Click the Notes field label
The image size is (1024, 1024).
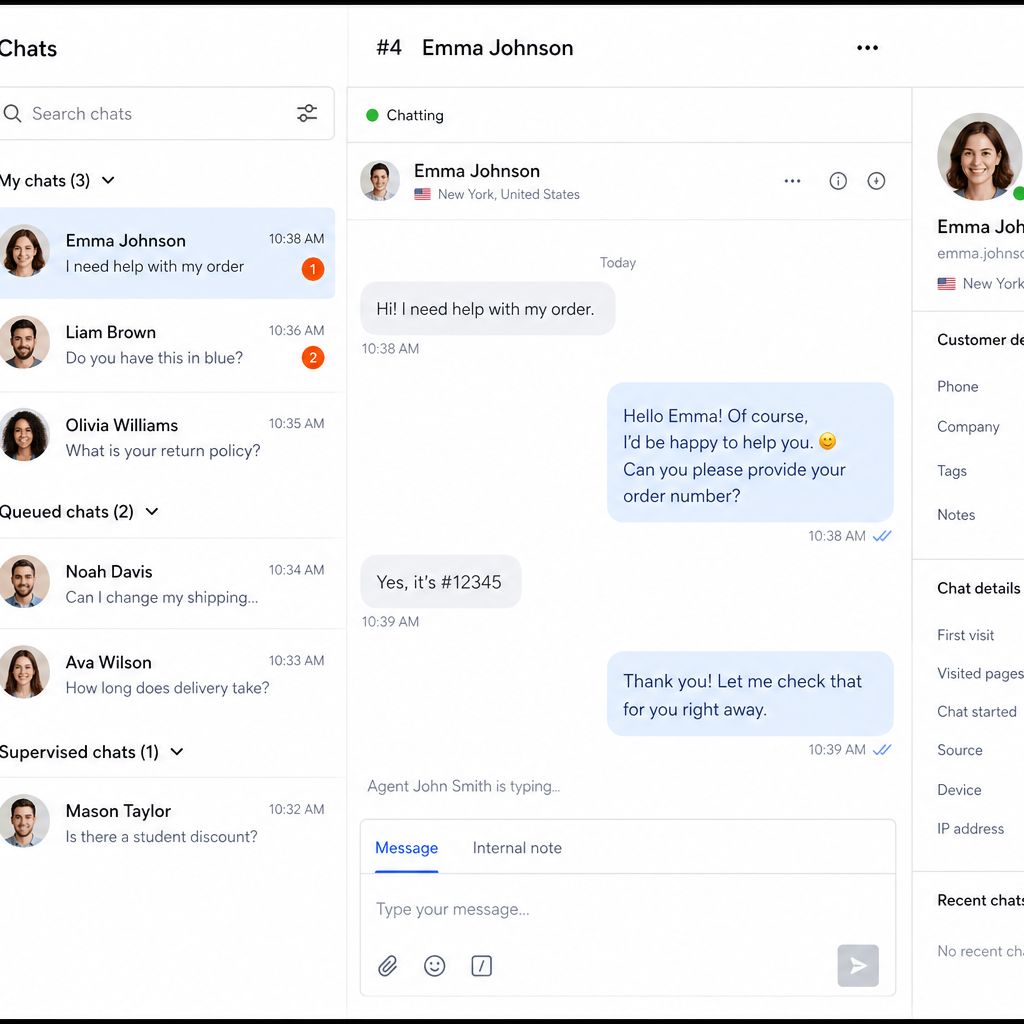956,515
